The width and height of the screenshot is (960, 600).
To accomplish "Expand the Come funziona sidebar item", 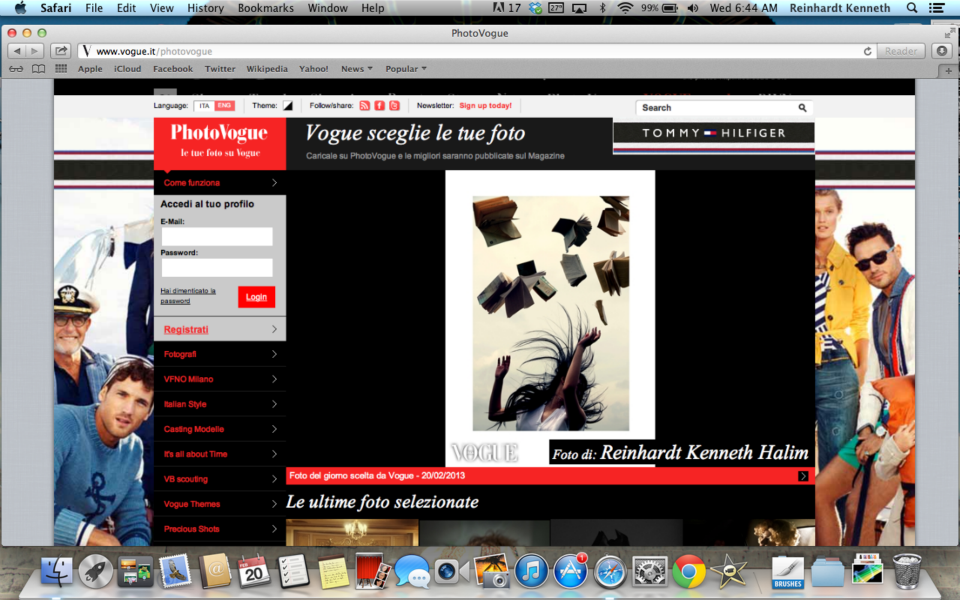I will pyautogui.click(x=220, y=182).
